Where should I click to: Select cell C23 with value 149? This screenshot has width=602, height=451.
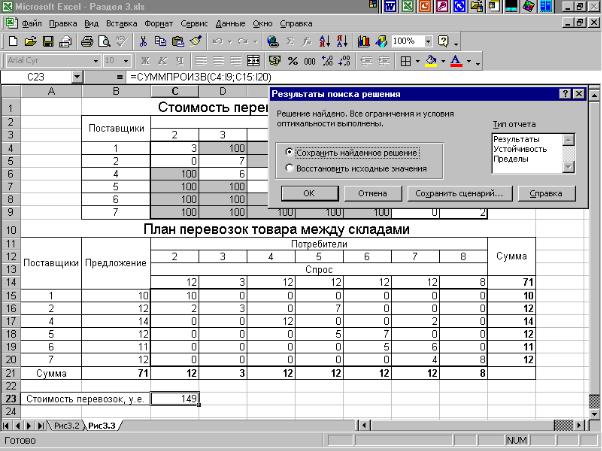click(x=175, y=399)
